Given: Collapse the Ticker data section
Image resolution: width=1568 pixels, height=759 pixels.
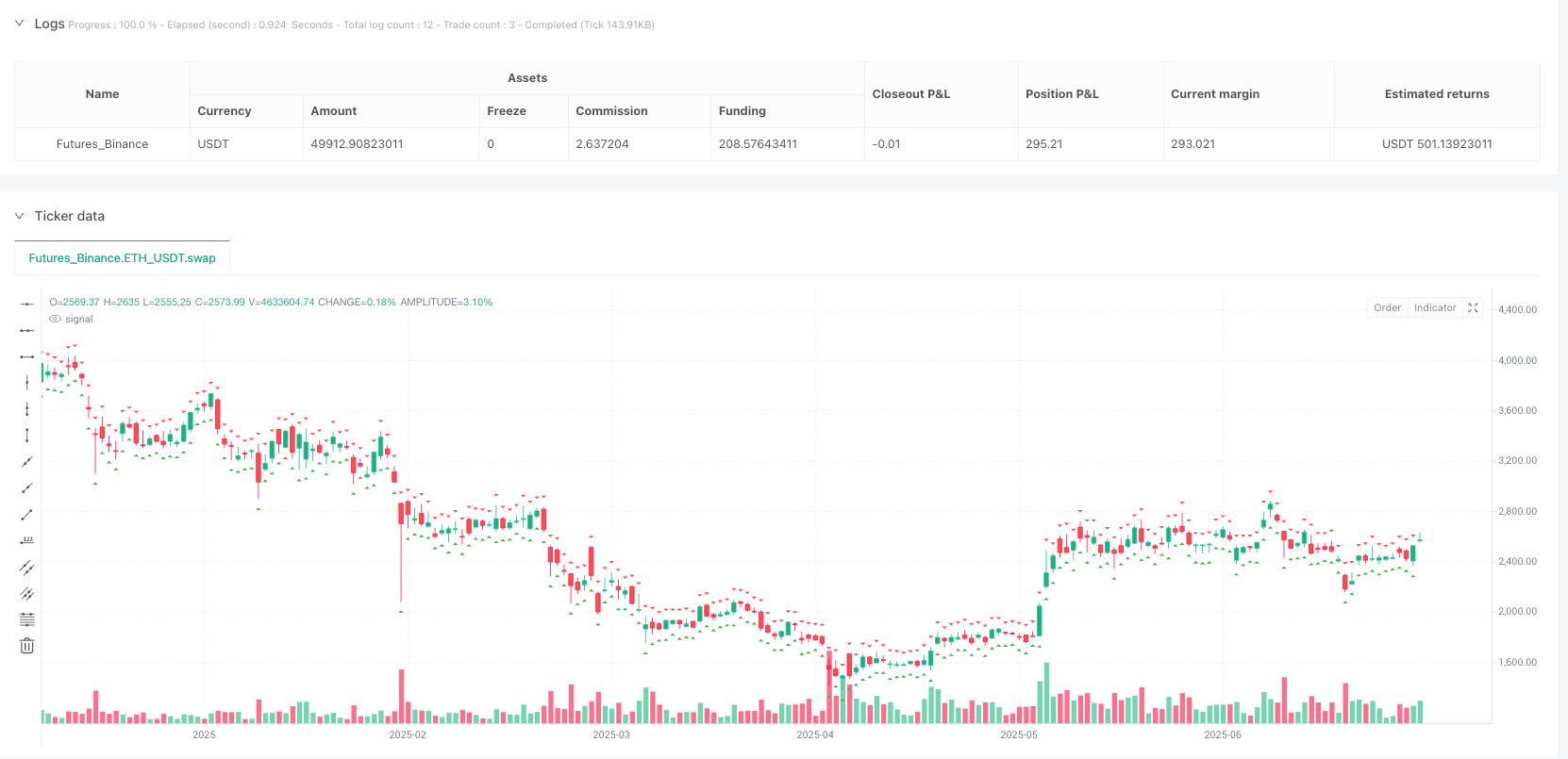Looking at the screenshot, I should [19, 216].
